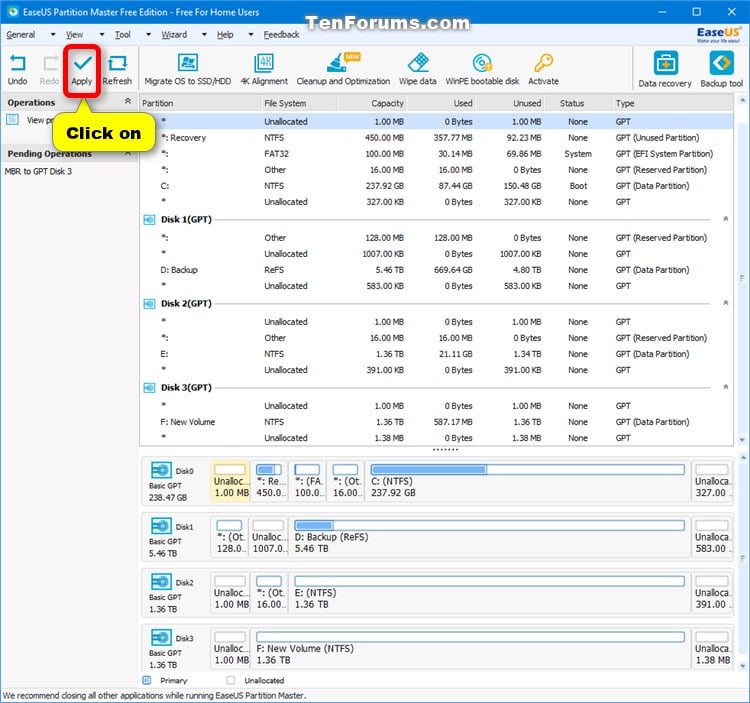
Task: Select F: New Volume (NTFS) partition block
Action: pyautogui.click(x=470, y=648)
